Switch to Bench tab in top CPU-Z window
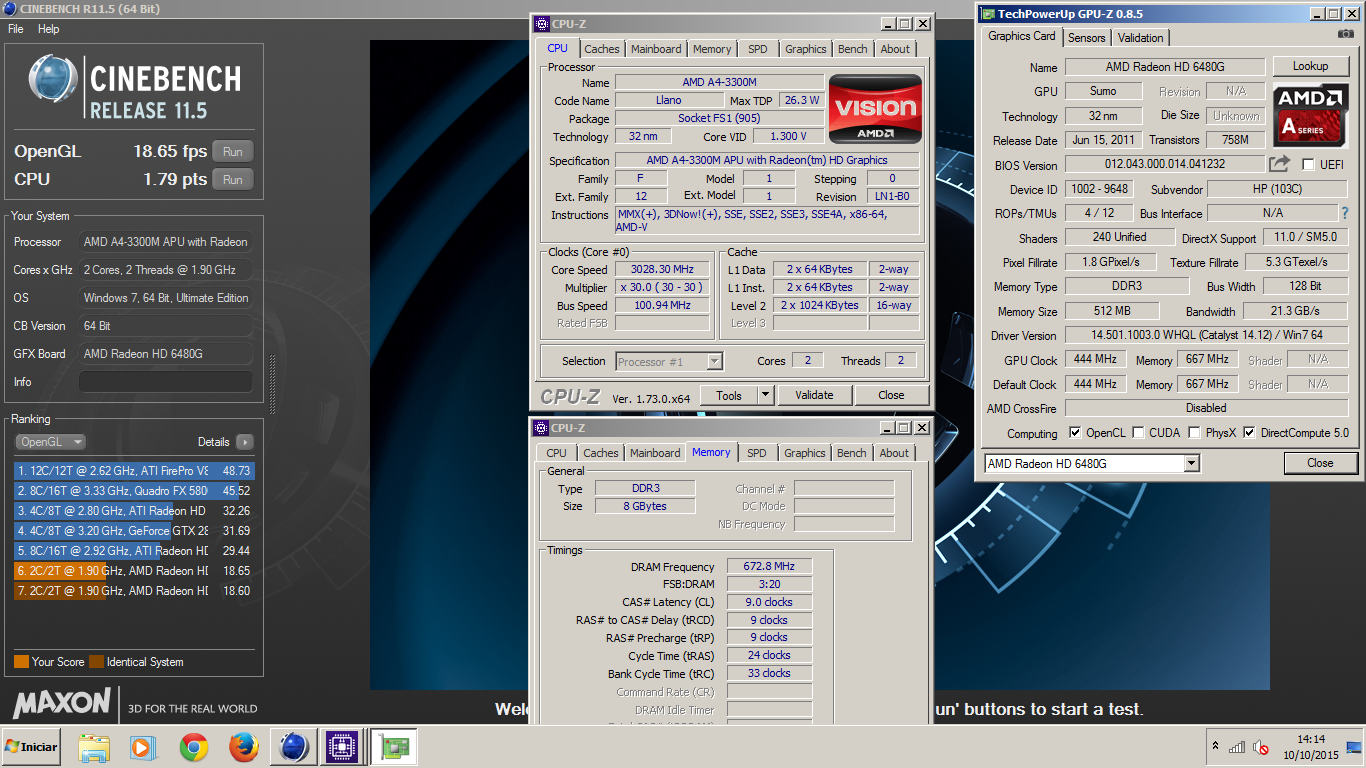 pyautogui.click(x=853, y=49)
